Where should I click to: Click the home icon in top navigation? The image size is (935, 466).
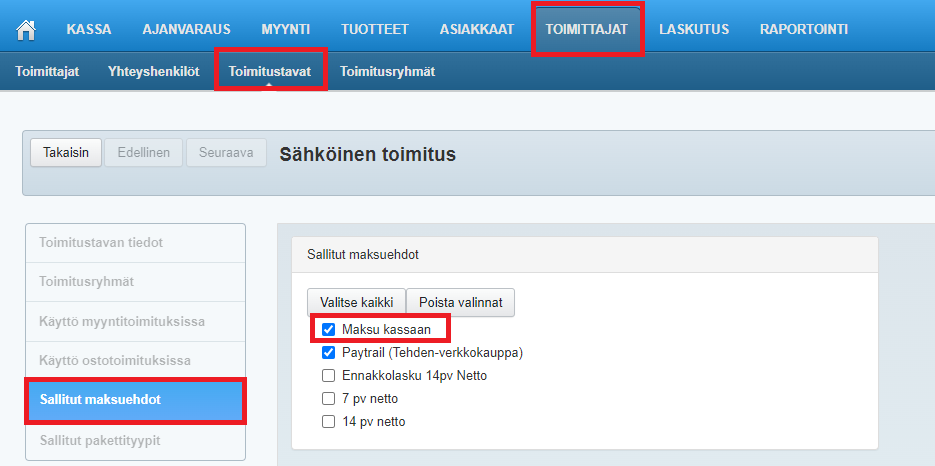click(x=26, y=30)
